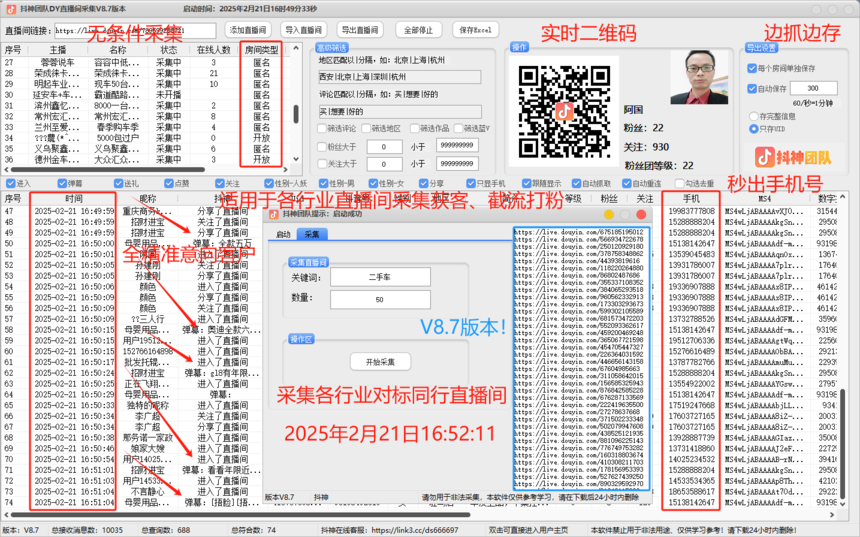
Task: Select room row 36 德州金车
Action: click(x=146, y=160)
